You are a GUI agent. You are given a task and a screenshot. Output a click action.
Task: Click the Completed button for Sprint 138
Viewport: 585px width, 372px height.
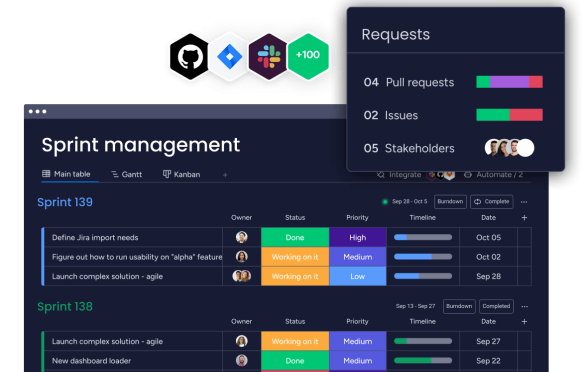(x=496, y=306)
